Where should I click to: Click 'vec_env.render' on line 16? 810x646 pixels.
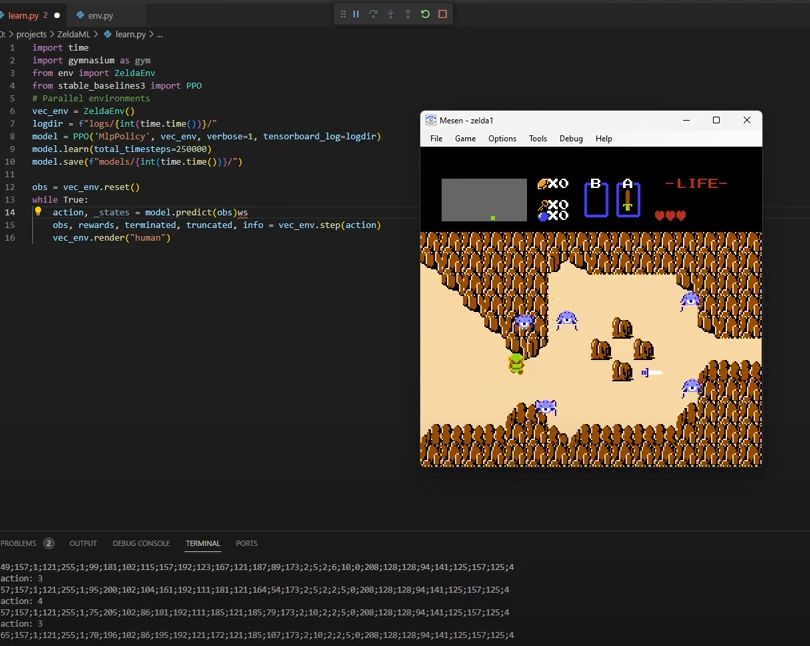point(88,238)
